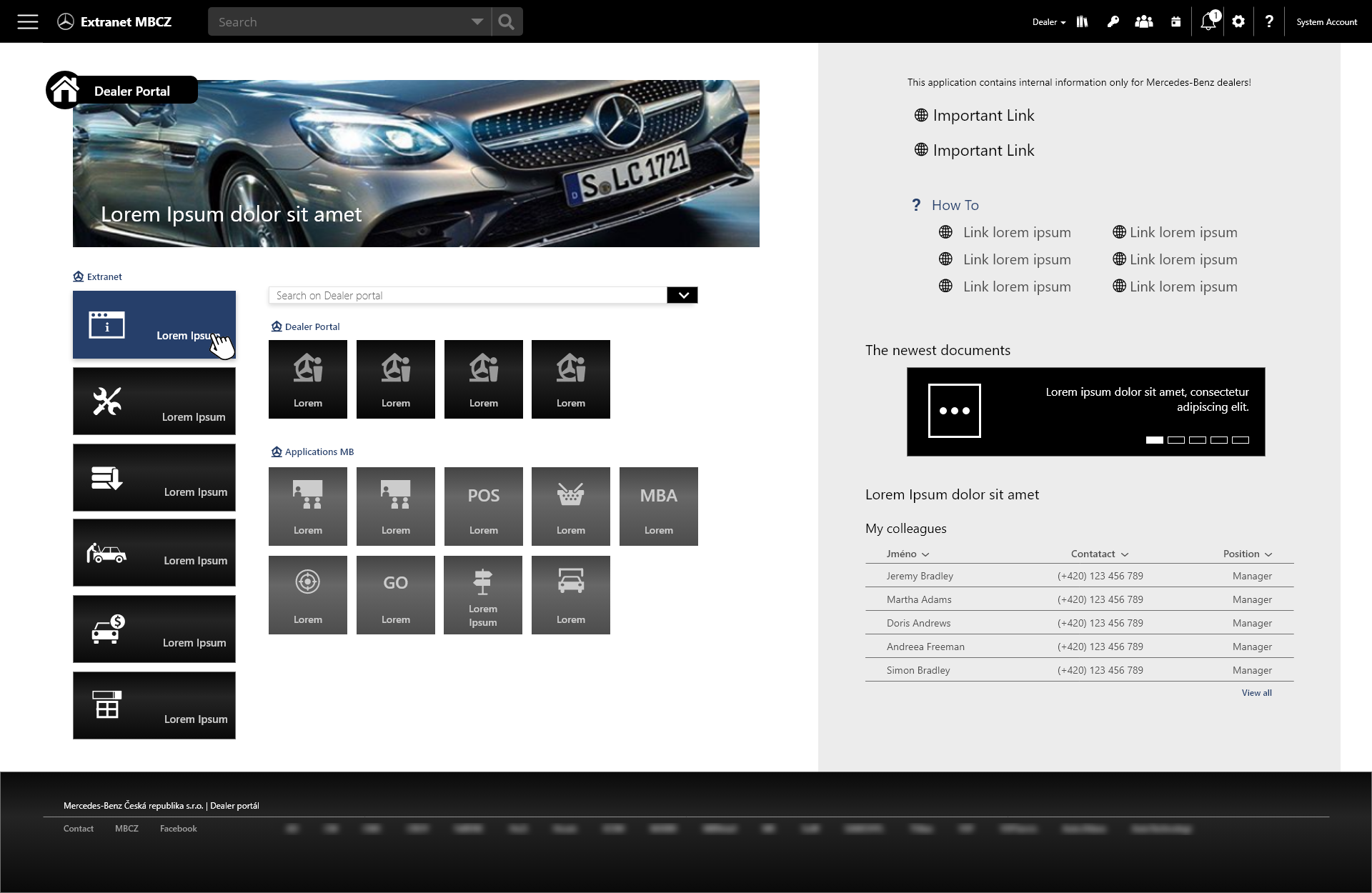Click the key icon in top bar
Screen dimensions: 1372x893
point(1113,21)
